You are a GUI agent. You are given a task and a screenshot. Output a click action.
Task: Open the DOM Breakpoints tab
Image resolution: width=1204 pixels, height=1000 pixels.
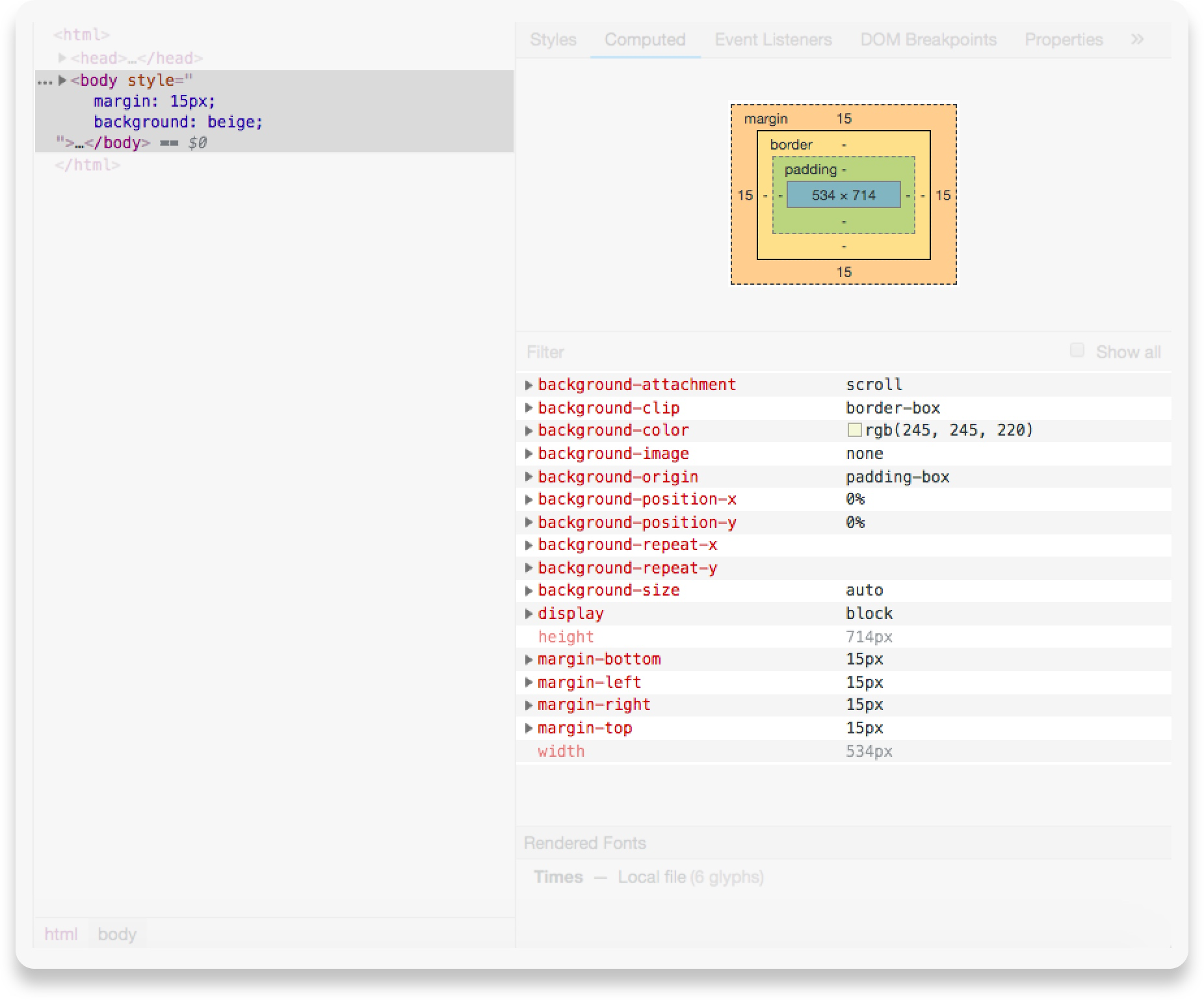(x=928, y=40)
